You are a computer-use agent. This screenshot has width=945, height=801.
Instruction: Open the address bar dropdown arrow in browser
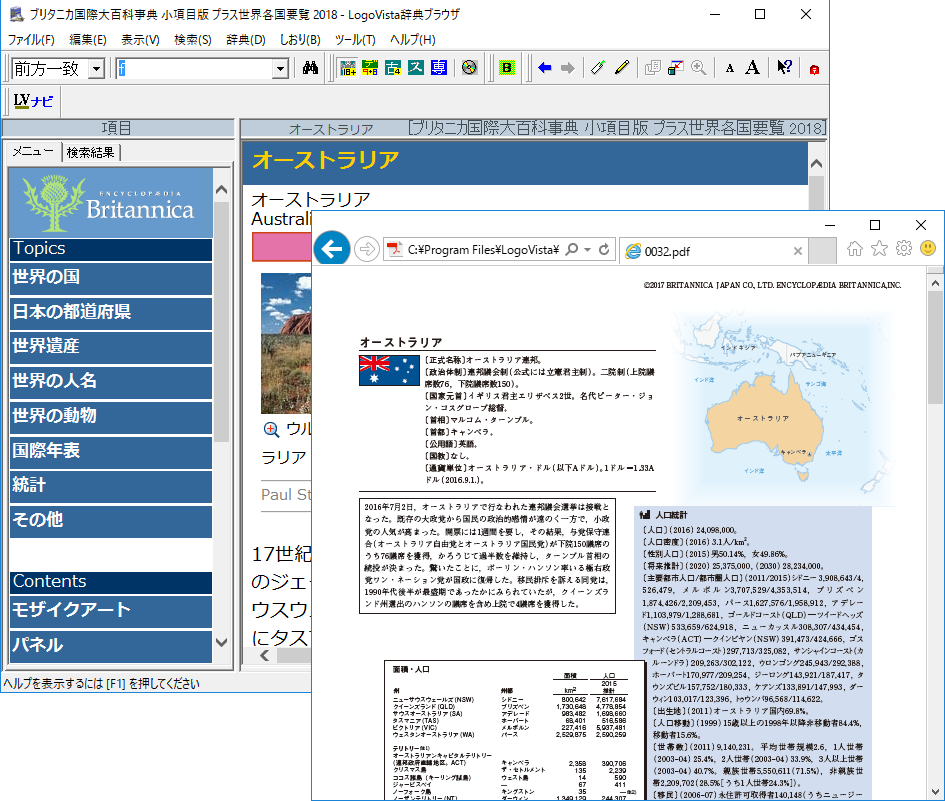(x=587, y=250)
